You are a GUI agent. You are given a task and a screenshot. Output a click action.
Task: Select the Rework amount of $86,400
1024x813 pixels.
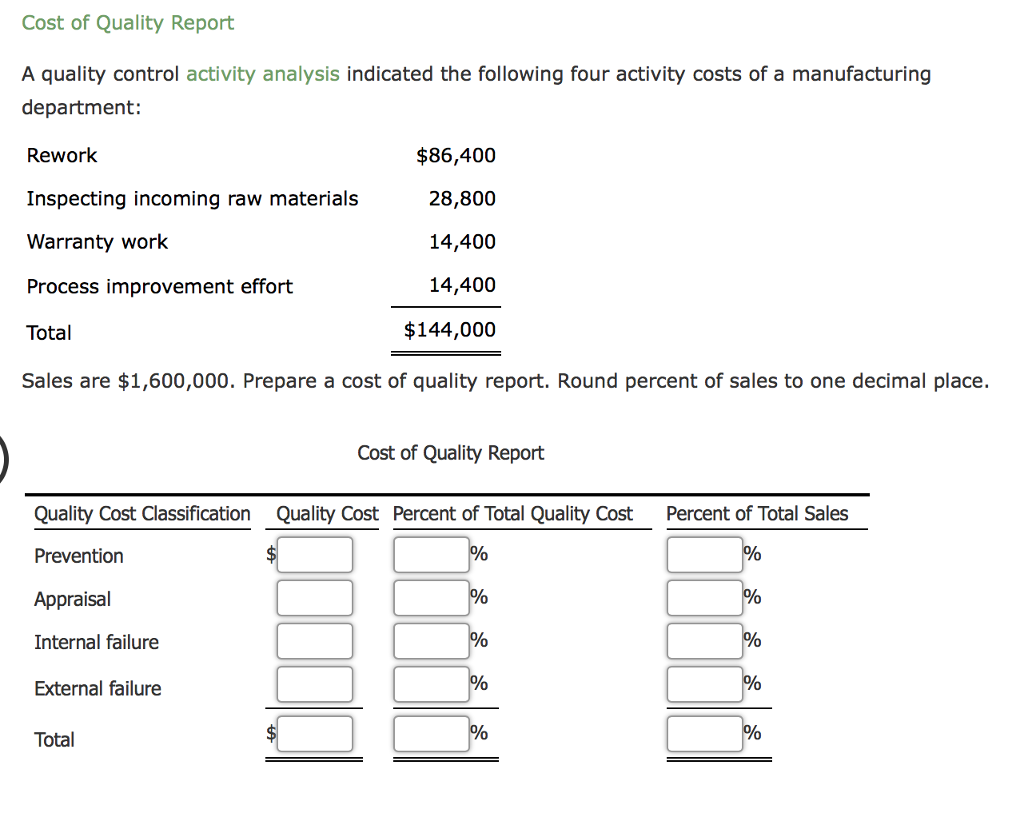pyautogui.click(x=456, y=155)
